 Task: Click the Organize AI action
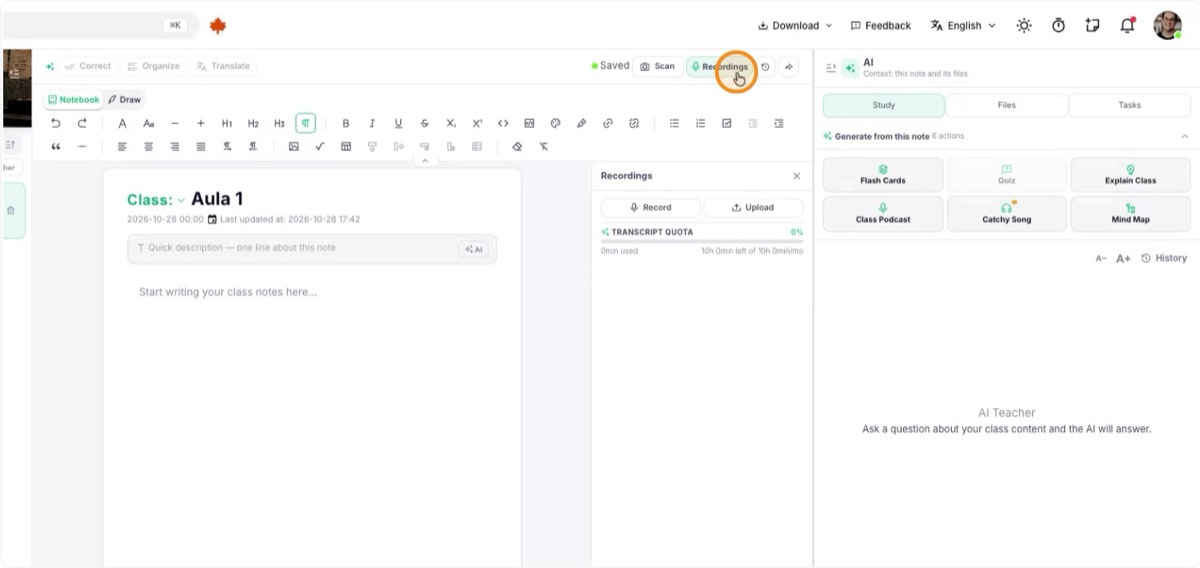(153, 66)
